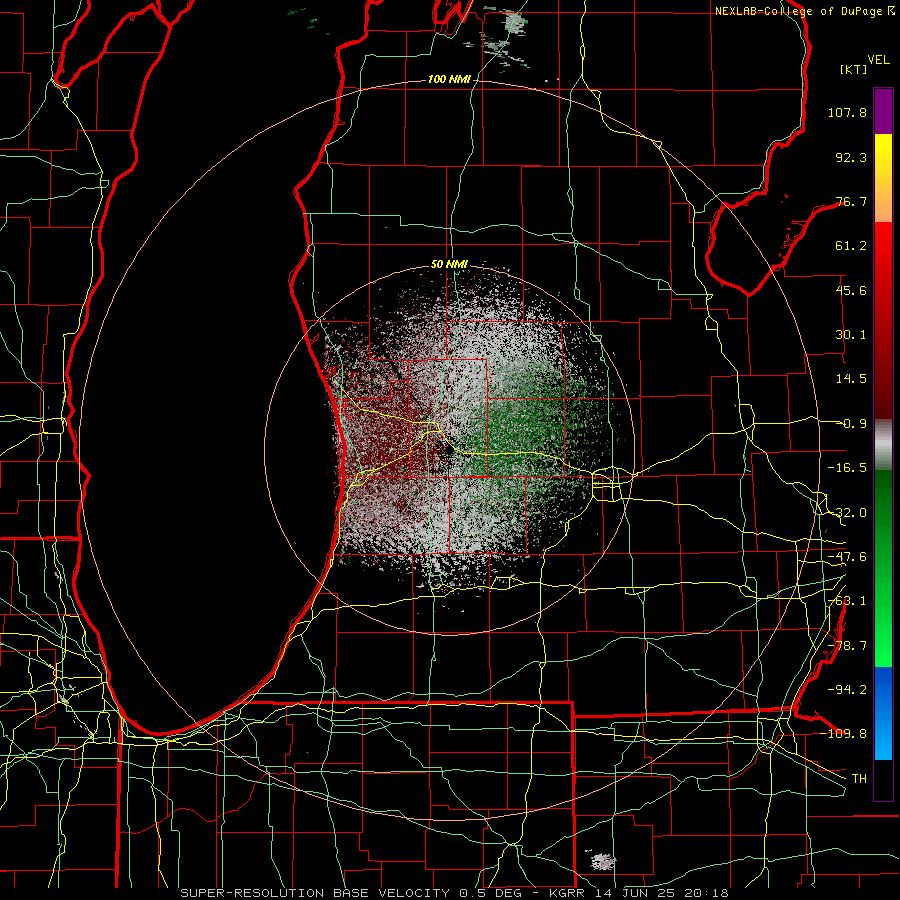Click the TH threshold label

859,779
